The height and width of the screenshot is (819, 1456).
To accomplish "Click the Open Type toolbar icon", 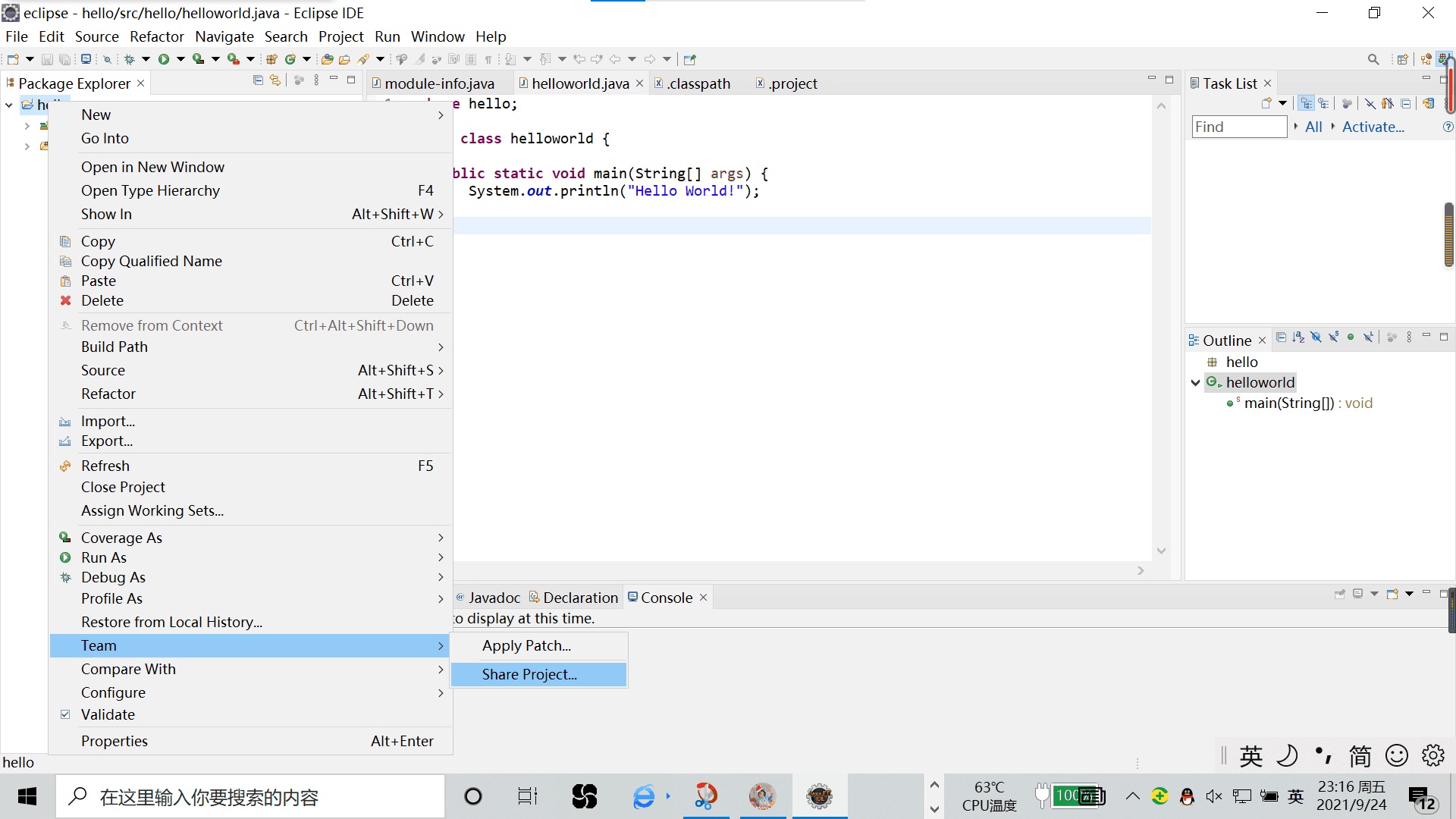I will 328,59.
